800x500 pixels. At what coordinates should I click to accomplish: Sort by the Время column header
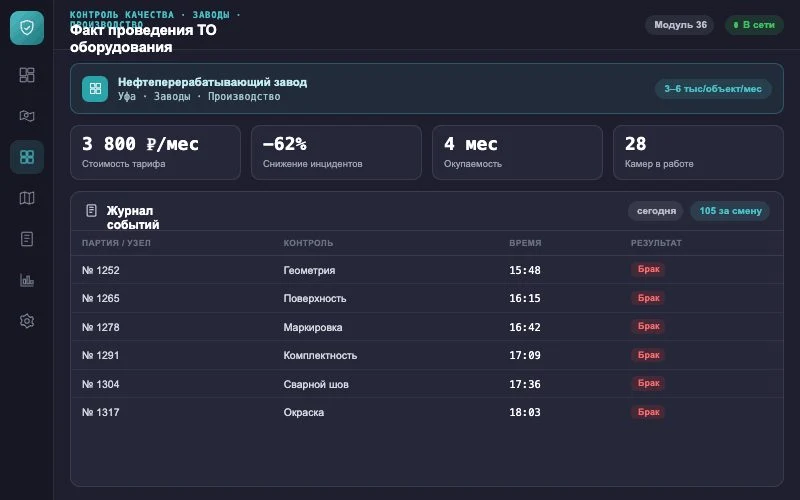525,243
